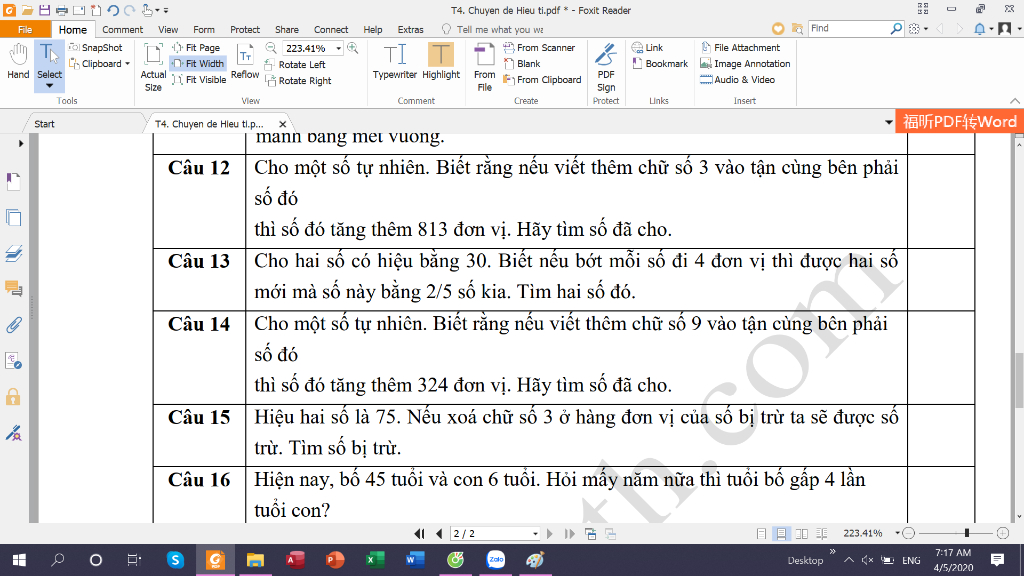The width and height of the screenshot is (1024, 576).
Task: Switch to facing pages view
Action: pyautogui.click(x=801, y=534)
